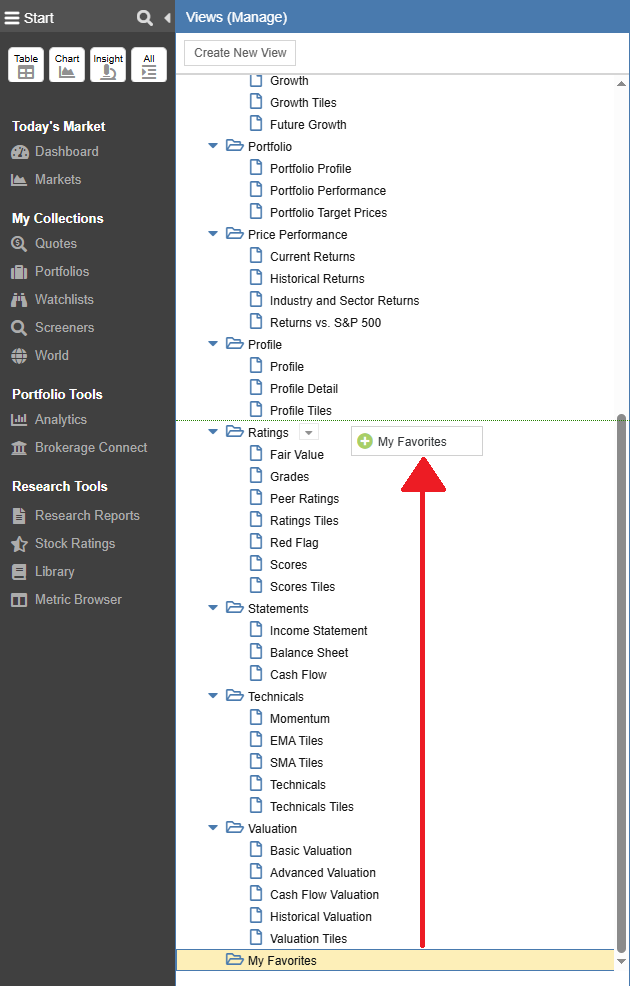631x986 pixels.
Task: Select the Basic Valuation view
Action: 311,851
